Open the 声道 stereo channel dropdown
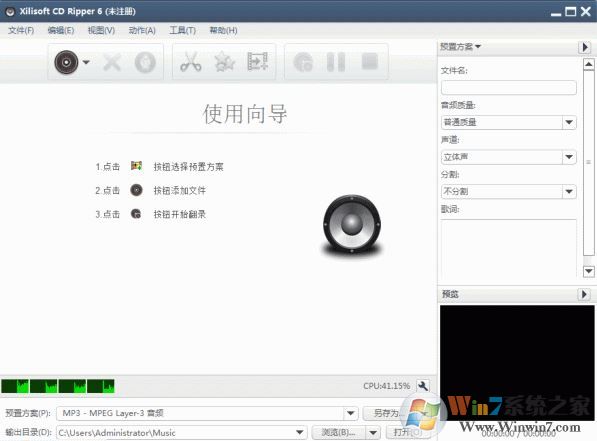Viewport: 597px width, 441px height. click(x=509, y=157)
